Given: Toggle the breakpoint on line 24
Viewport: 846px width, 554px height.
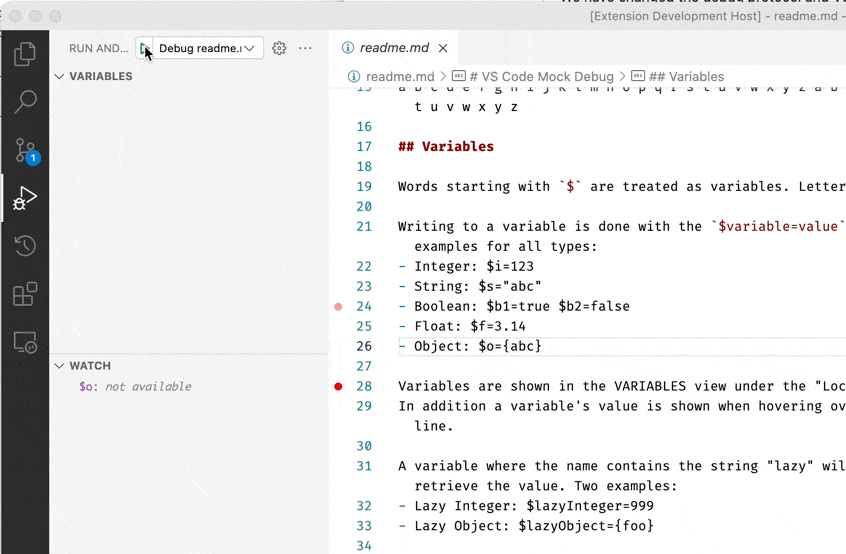Looking at the screenshot, I should click(338, 306).
